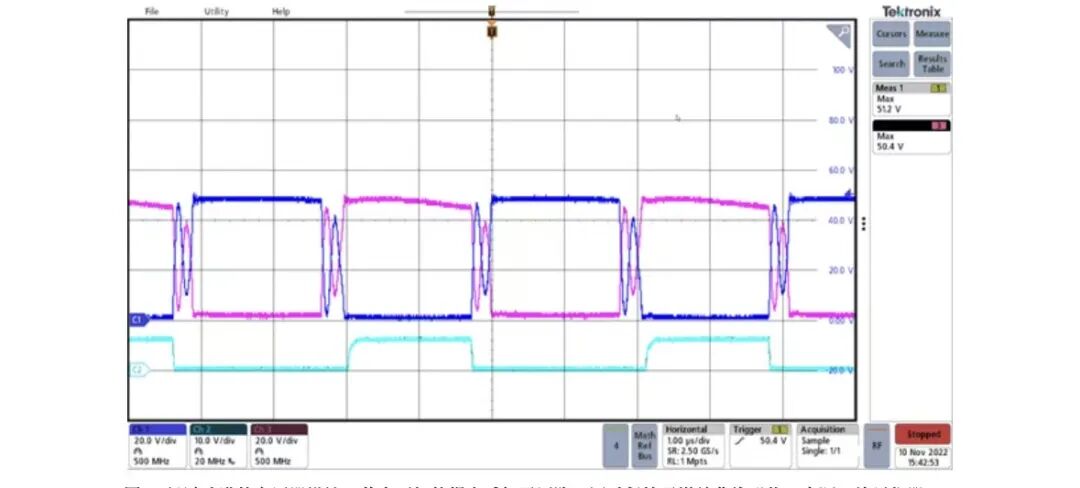Open the Help menu
The height and width of the screenshot is (488, 1080).
click(x=281, y=11)
